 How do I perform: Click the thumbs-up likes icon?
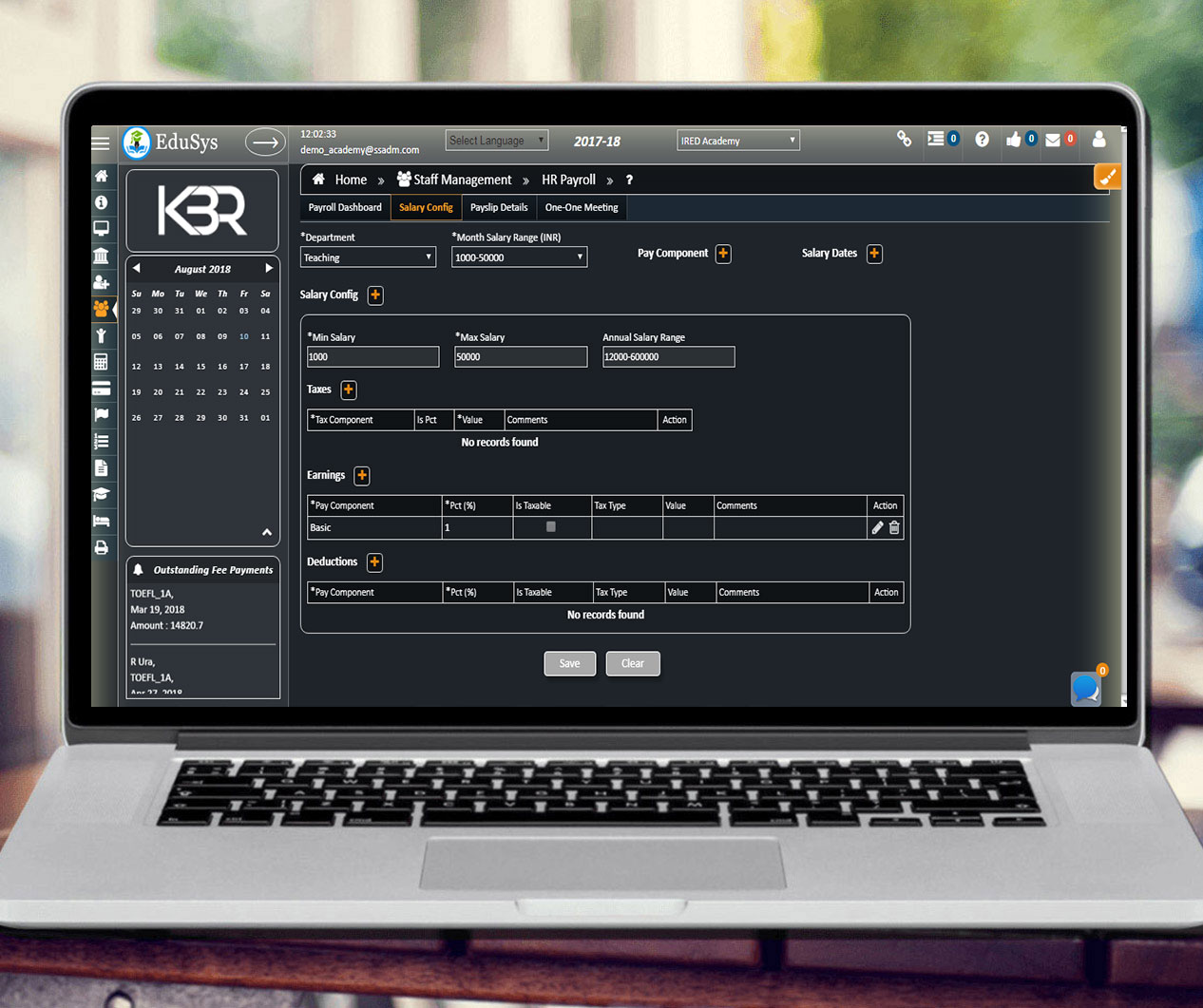click(x=1014, y=140)
